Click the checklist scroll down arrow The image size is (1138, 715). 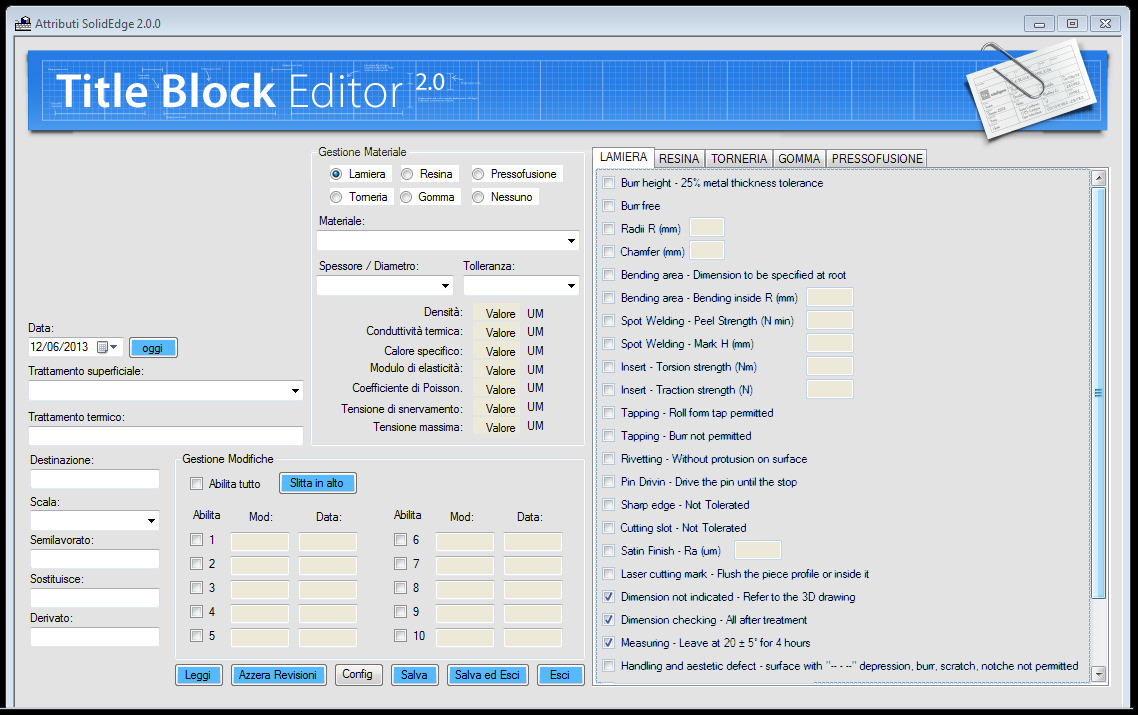pos(1098,674)
